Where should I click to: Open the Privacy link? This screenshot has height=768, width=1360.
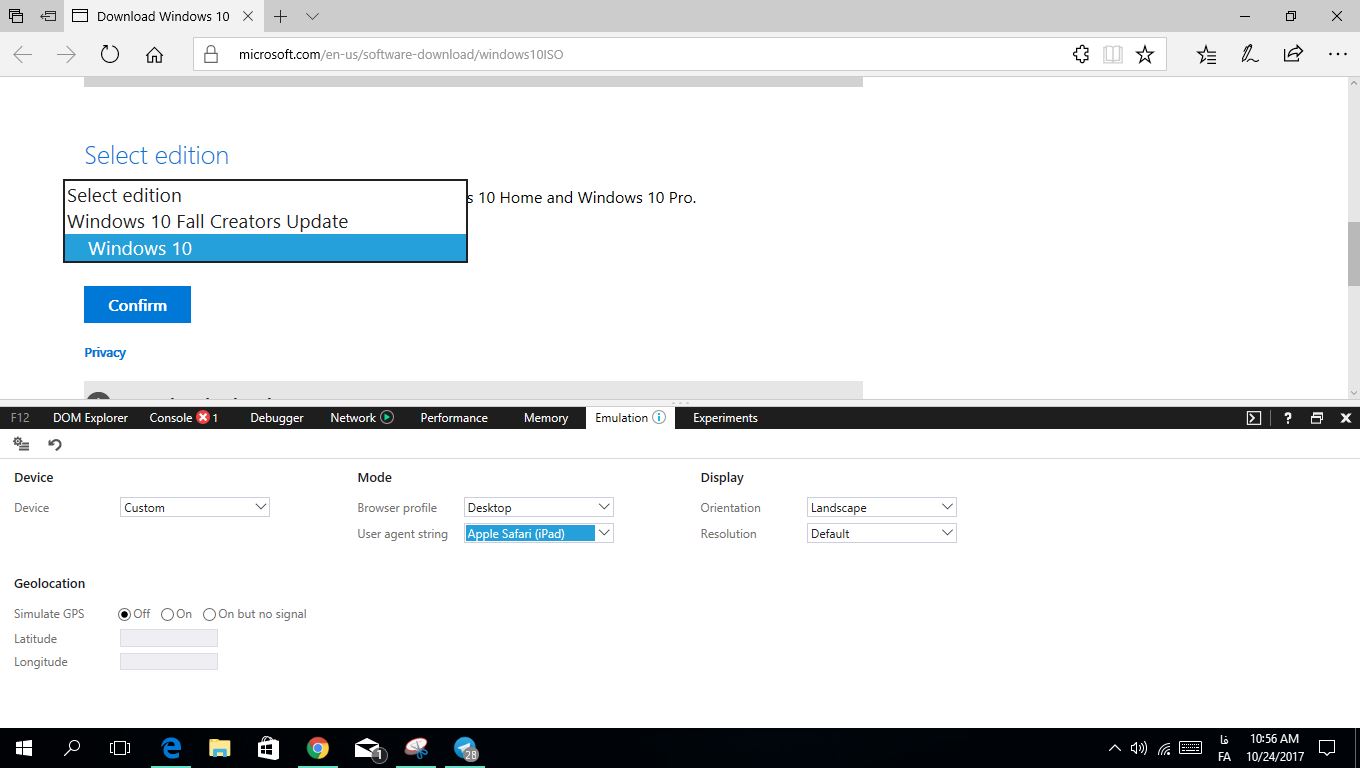tap(105, 352)
